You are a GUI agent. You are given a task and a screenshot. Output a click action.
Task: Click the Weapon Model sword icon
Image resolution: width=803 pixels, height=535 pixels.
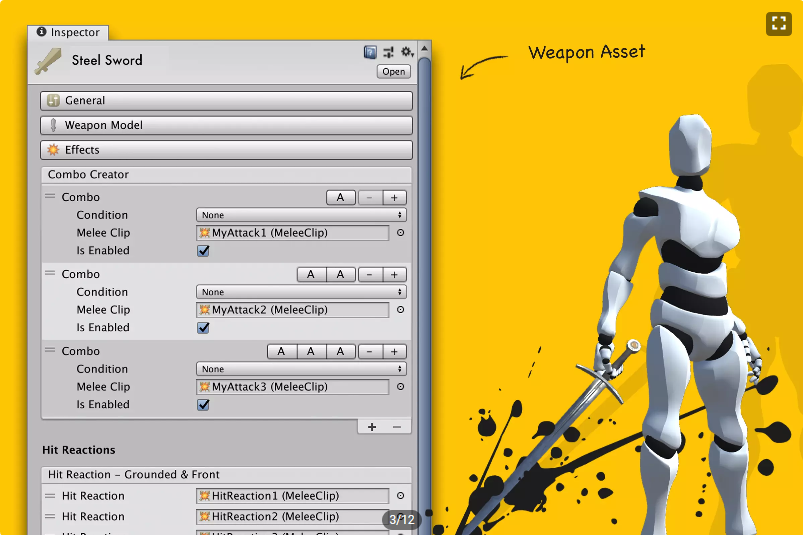[x=53, y=125]
